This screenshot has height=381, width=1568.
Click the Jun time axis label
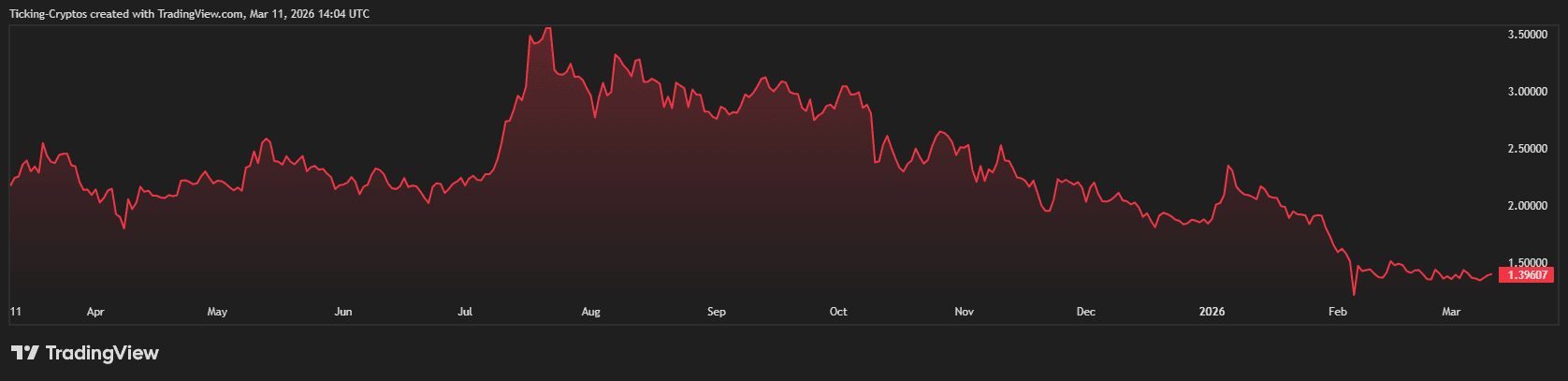[343, 312]
